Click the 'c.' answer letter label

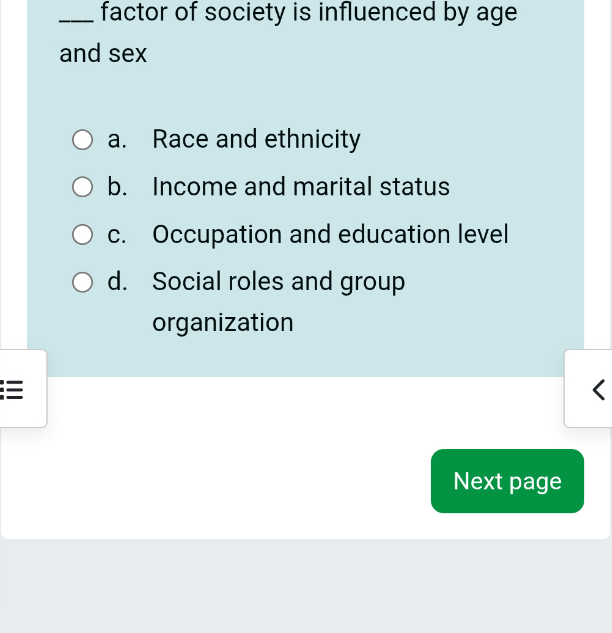[x=117, y=235]
